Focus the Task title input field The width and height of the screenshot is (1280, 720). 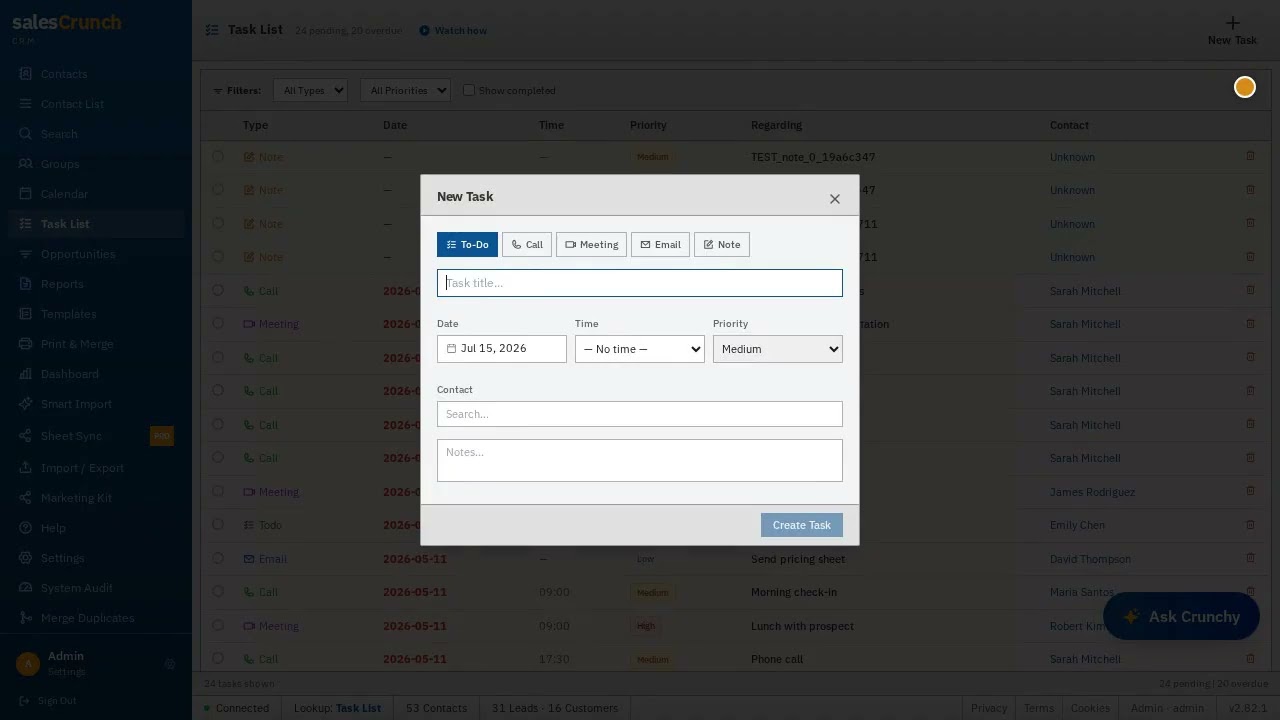[640, 283]
